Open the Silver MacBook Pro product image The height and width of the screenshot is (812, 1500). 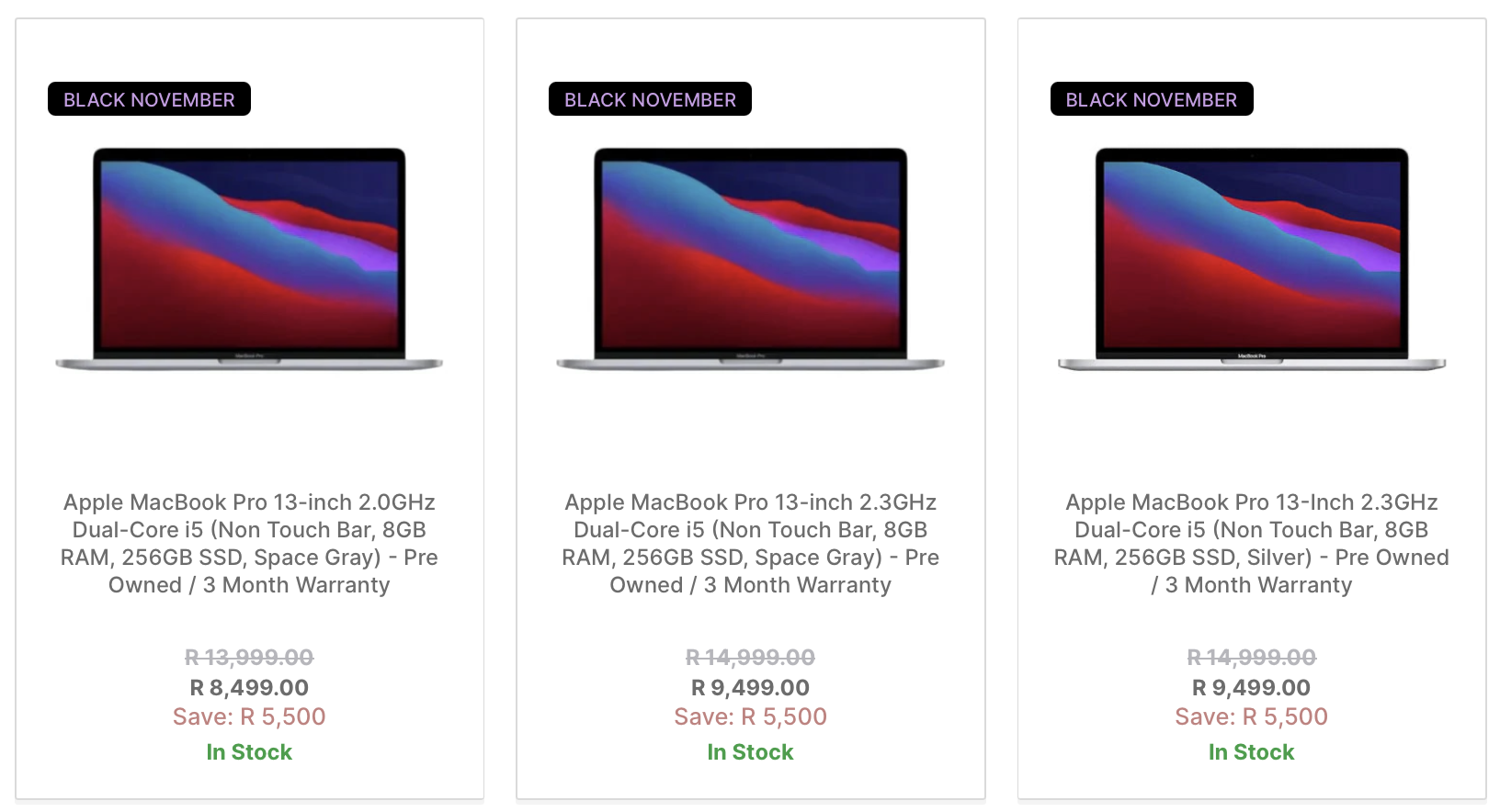pos(1252,259)
